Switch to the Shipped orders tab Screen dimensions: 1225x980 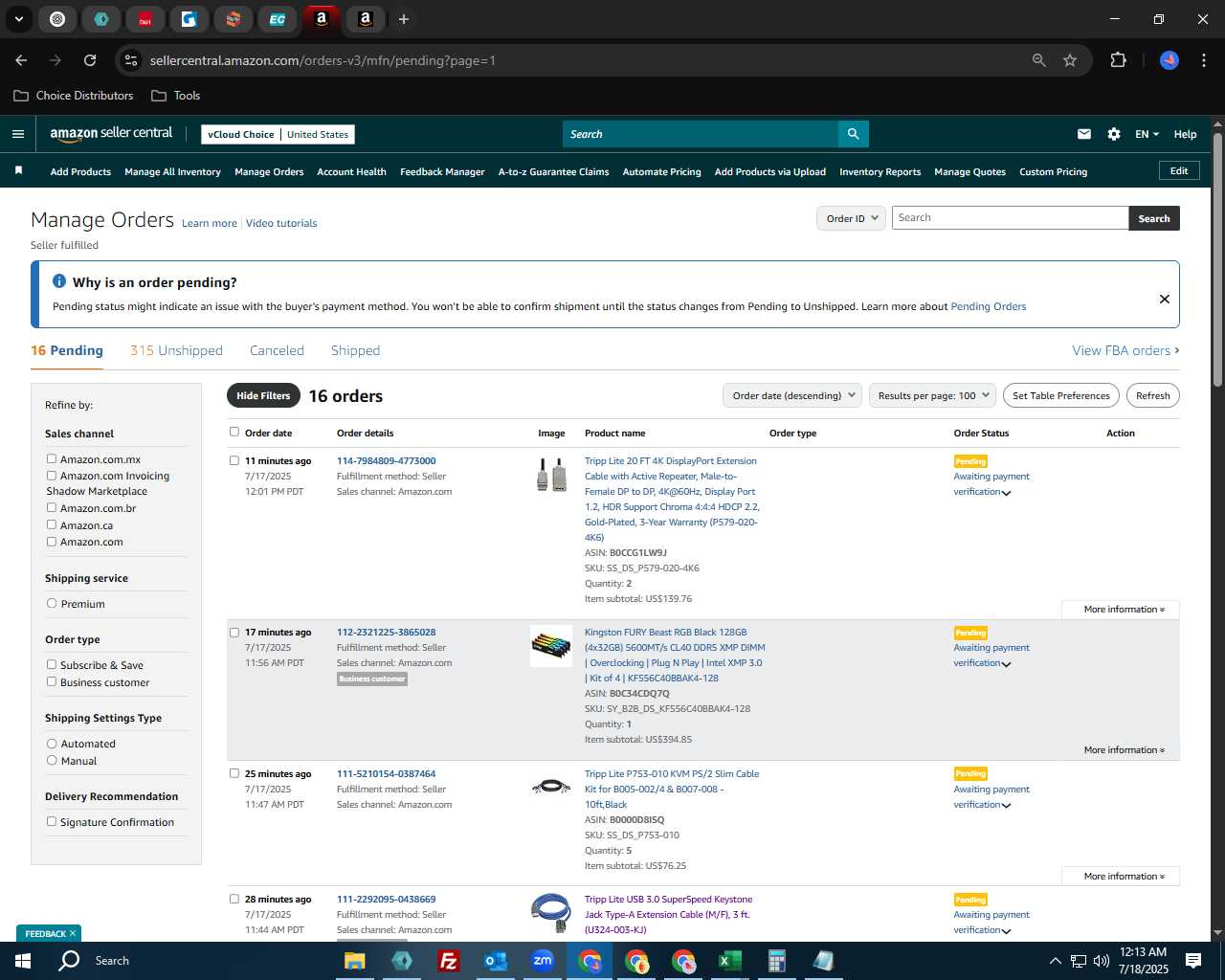click(355, 350)
